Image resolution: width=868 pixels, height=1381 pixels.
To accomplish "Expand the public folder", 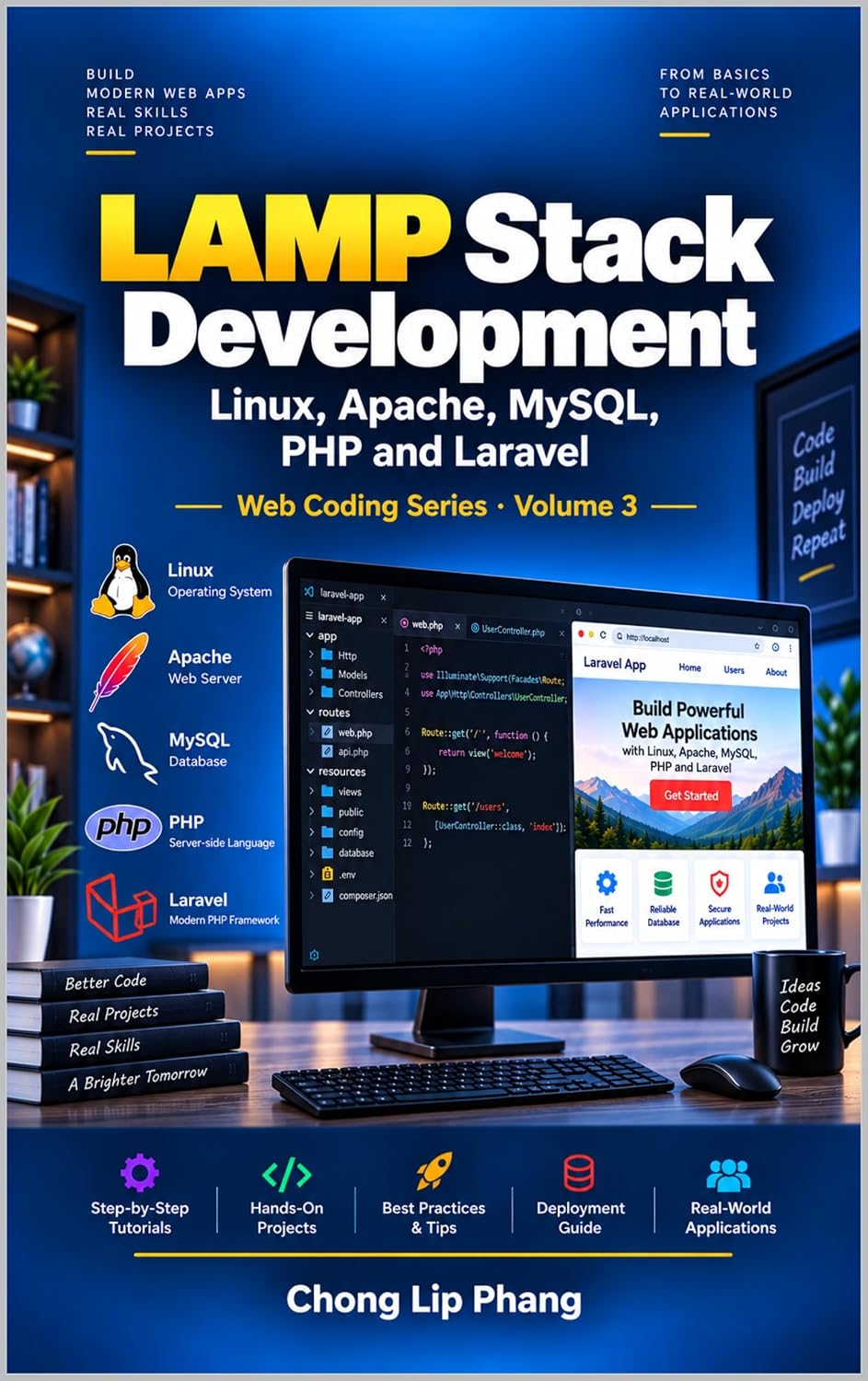I will 312,811.
